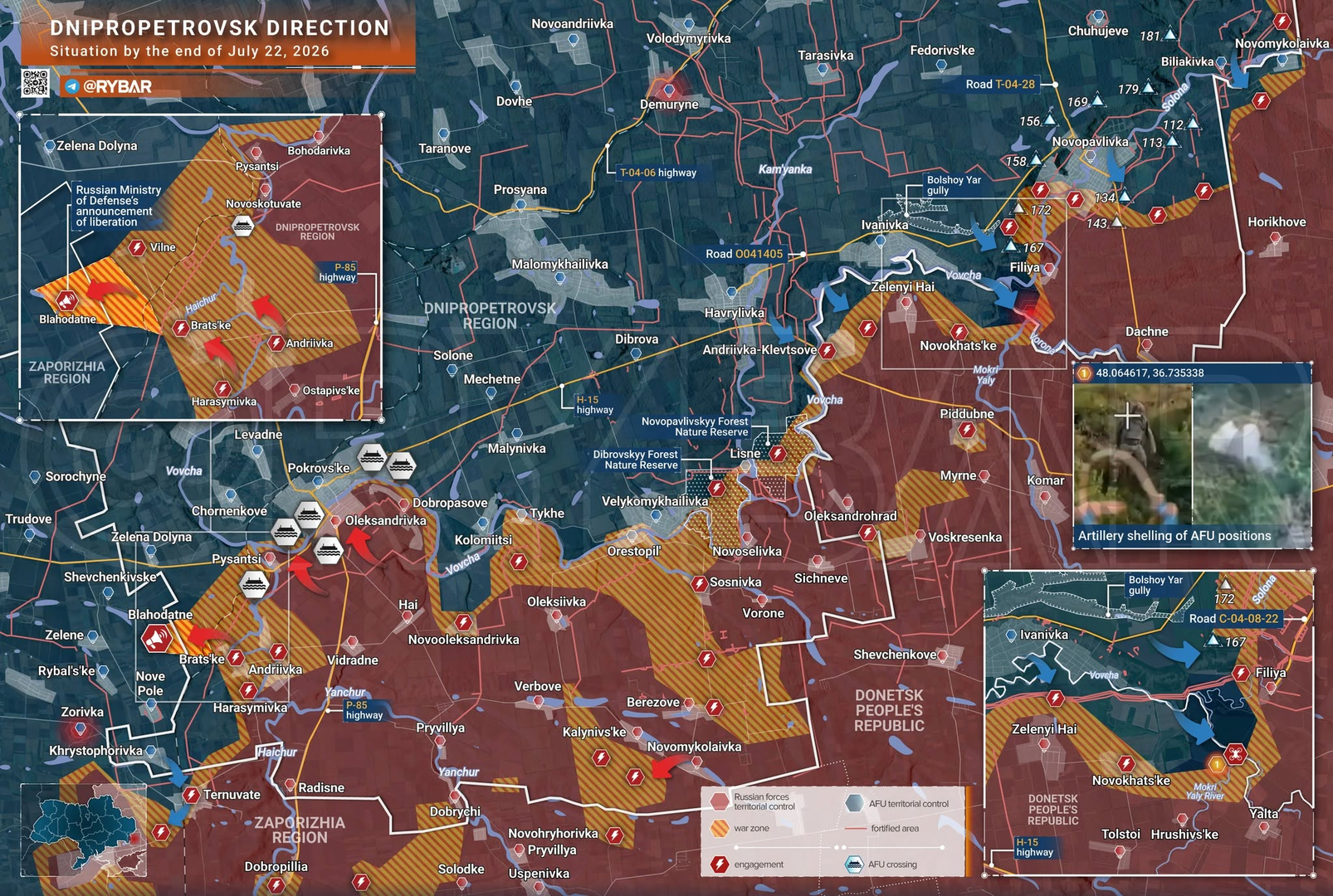
Task: Click the war zone swatch in legend
Action: click(x=720, y=828)
